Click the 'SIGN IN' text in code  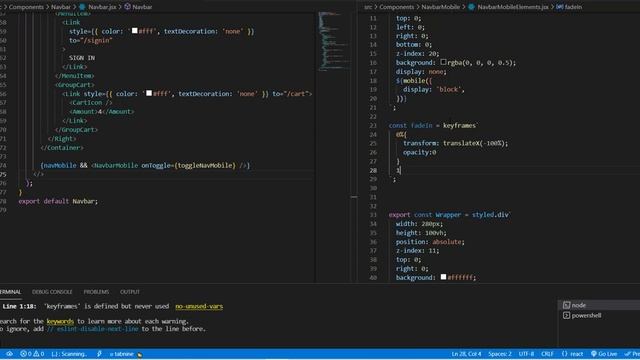(82, 58)
